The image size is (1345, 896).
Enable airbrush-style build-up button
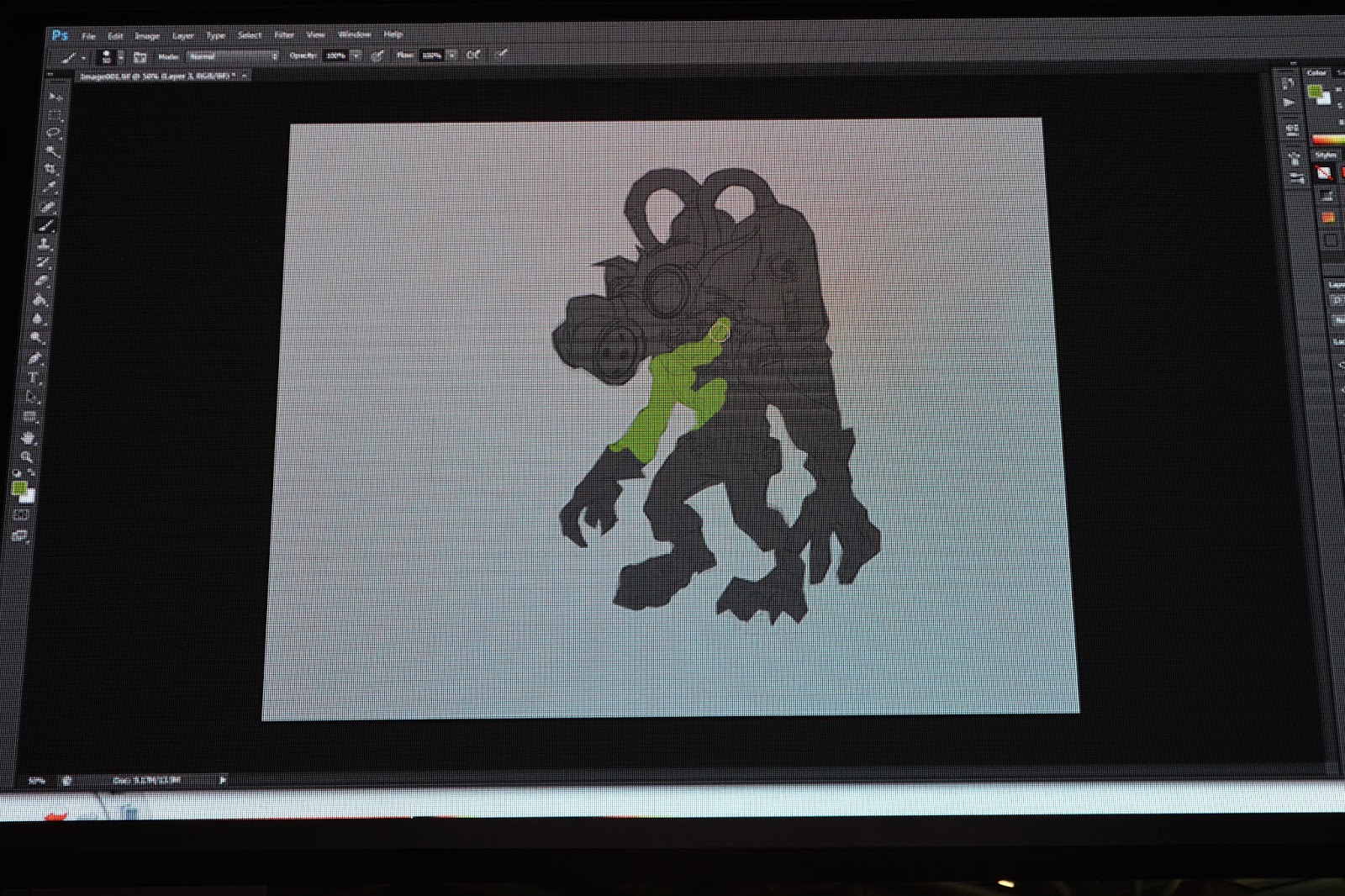[473, 55]
